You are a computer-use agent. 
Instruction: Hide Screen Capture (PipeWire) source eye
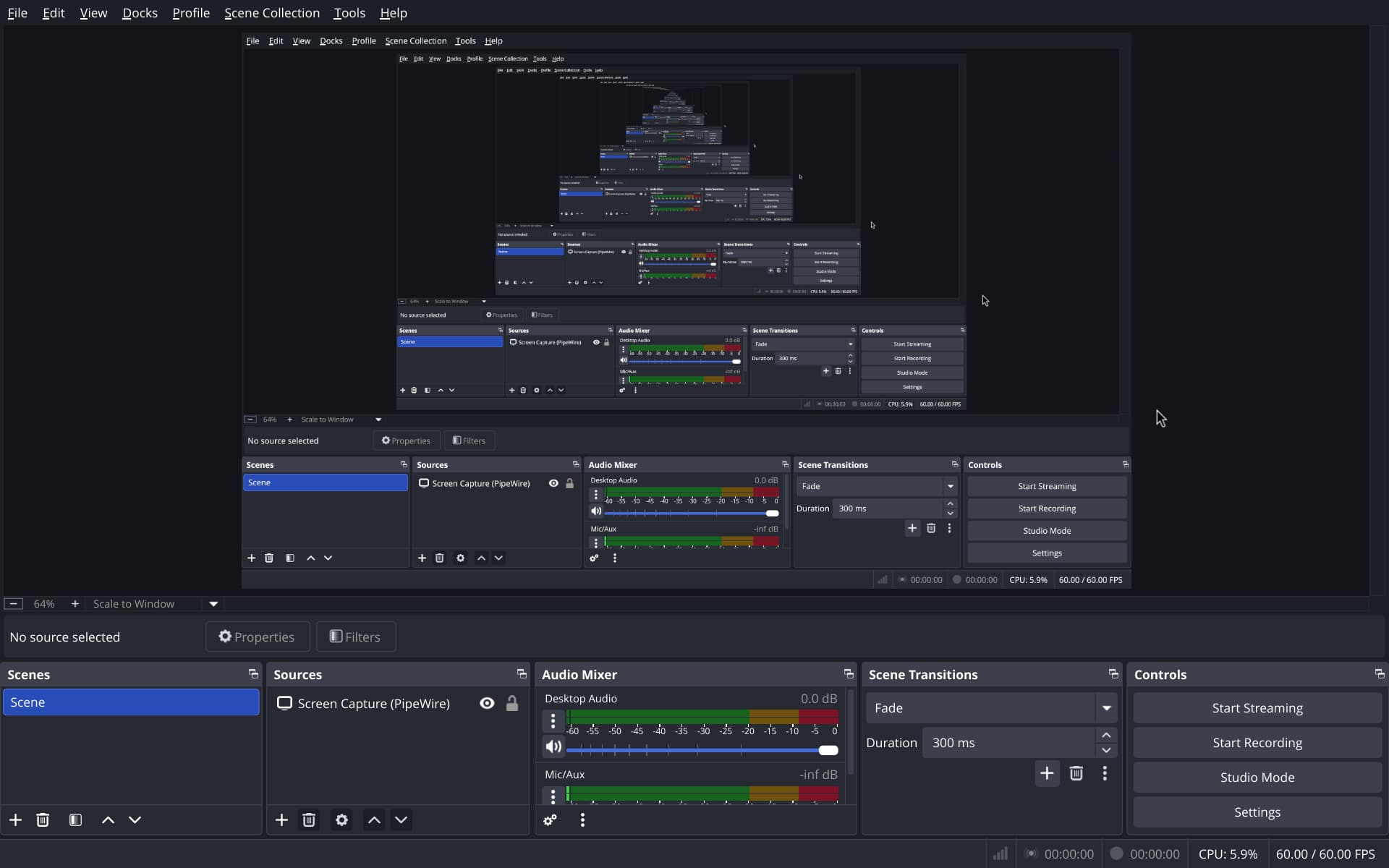487,703
